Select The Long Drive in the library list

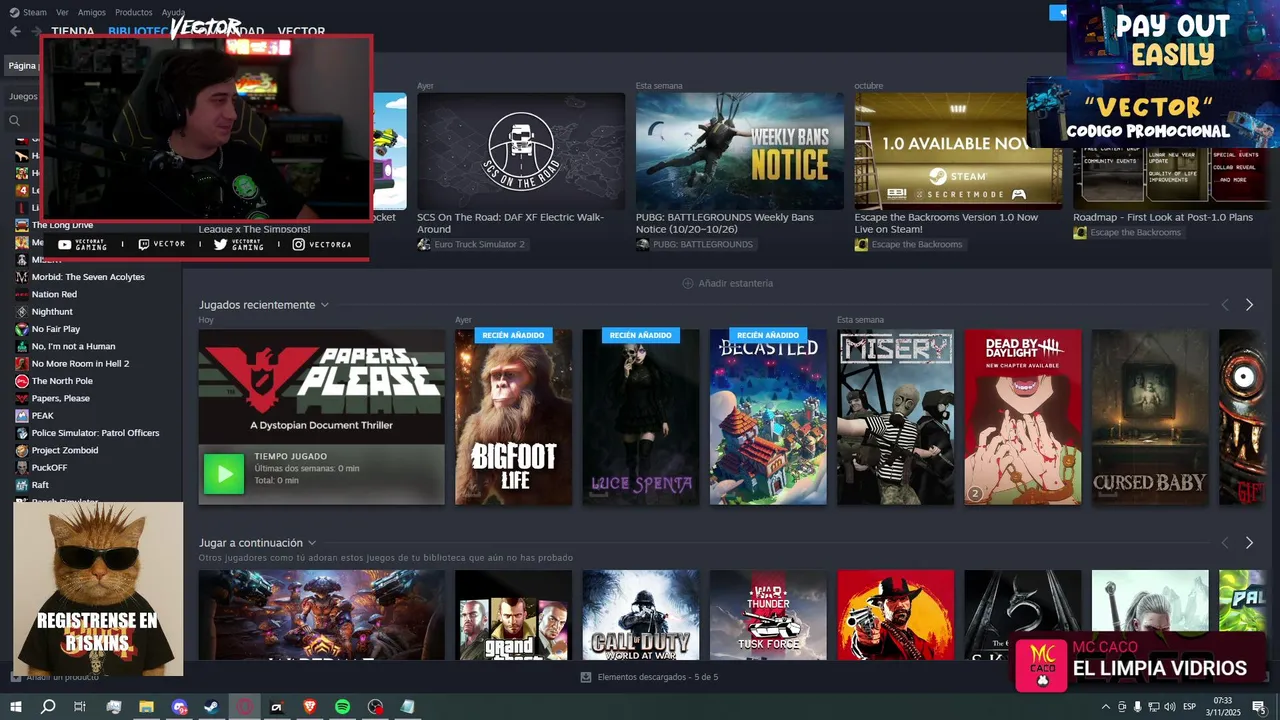click(62, 225)
